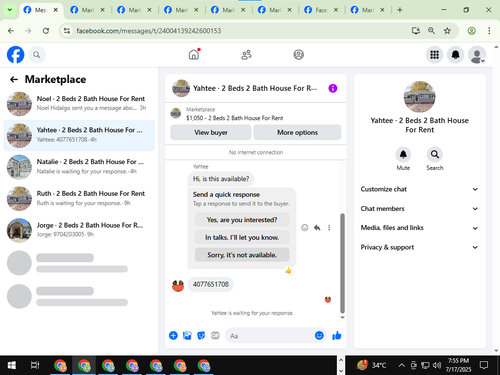Click the View buyer button
500x375 pixels.
tap(211, 133)
